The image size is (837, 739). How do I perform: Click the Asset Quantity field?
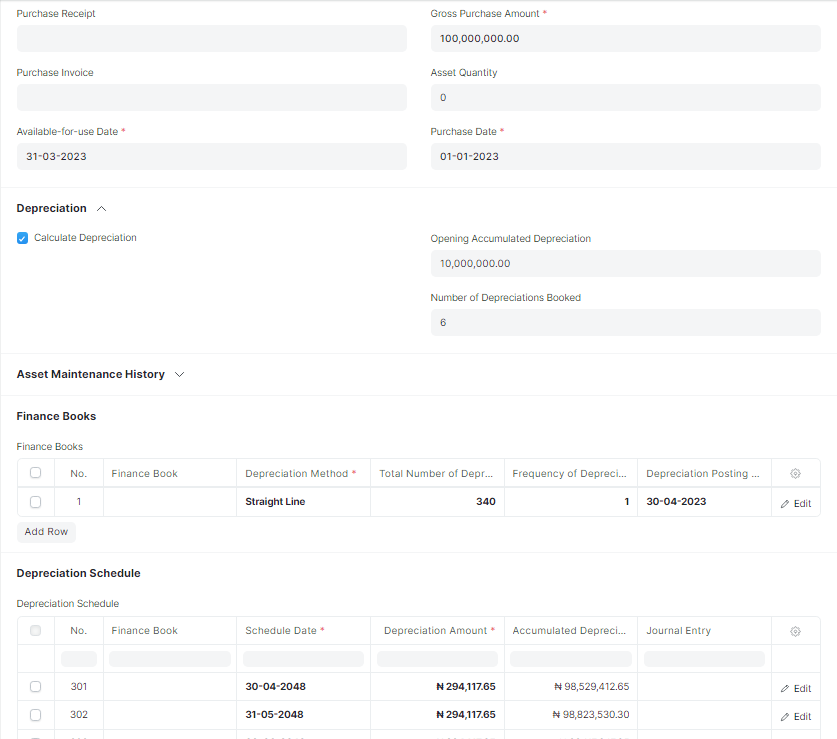[624, 97]
